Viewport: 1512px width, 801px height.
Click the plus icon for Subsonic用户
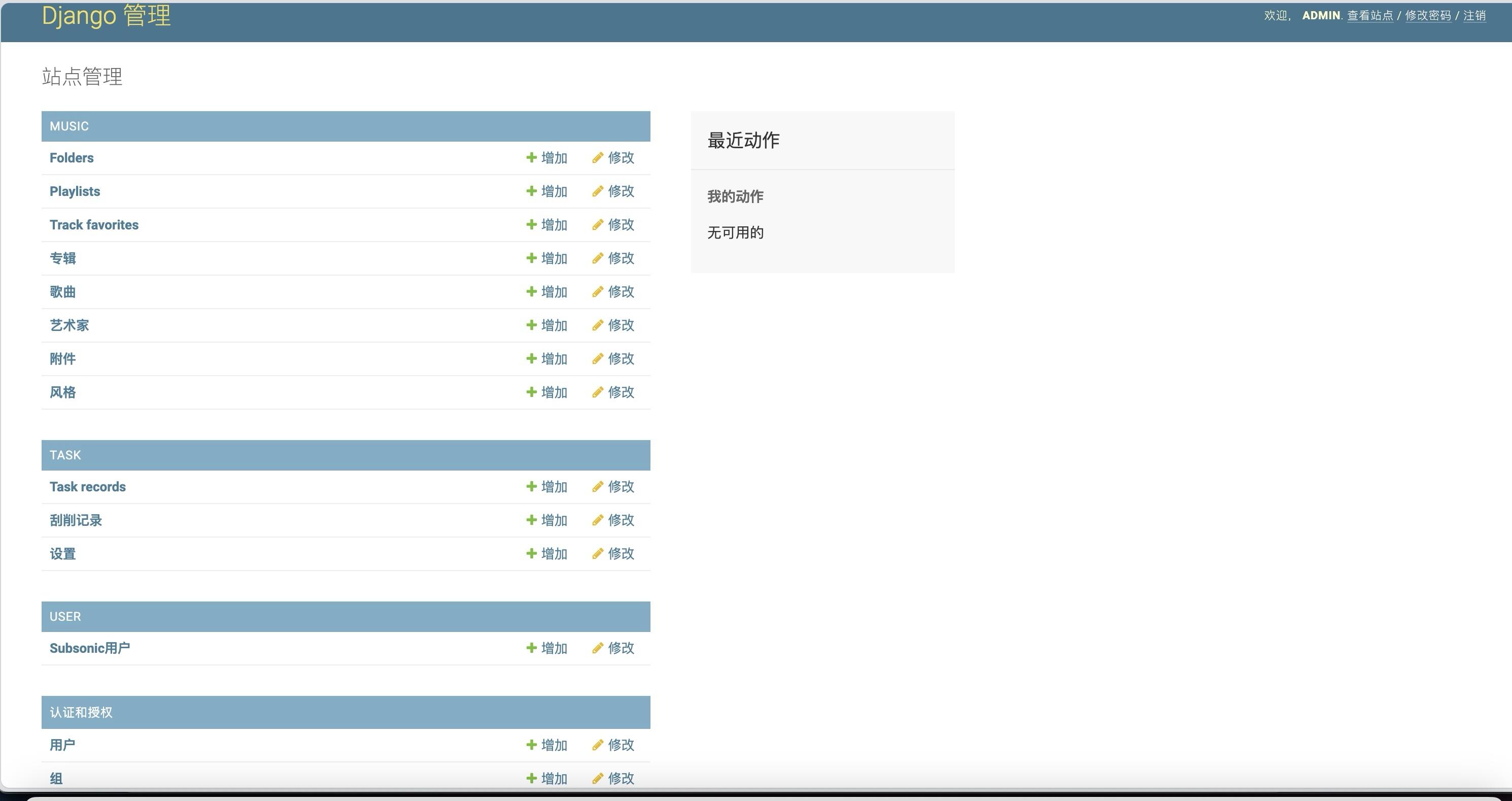531,648
